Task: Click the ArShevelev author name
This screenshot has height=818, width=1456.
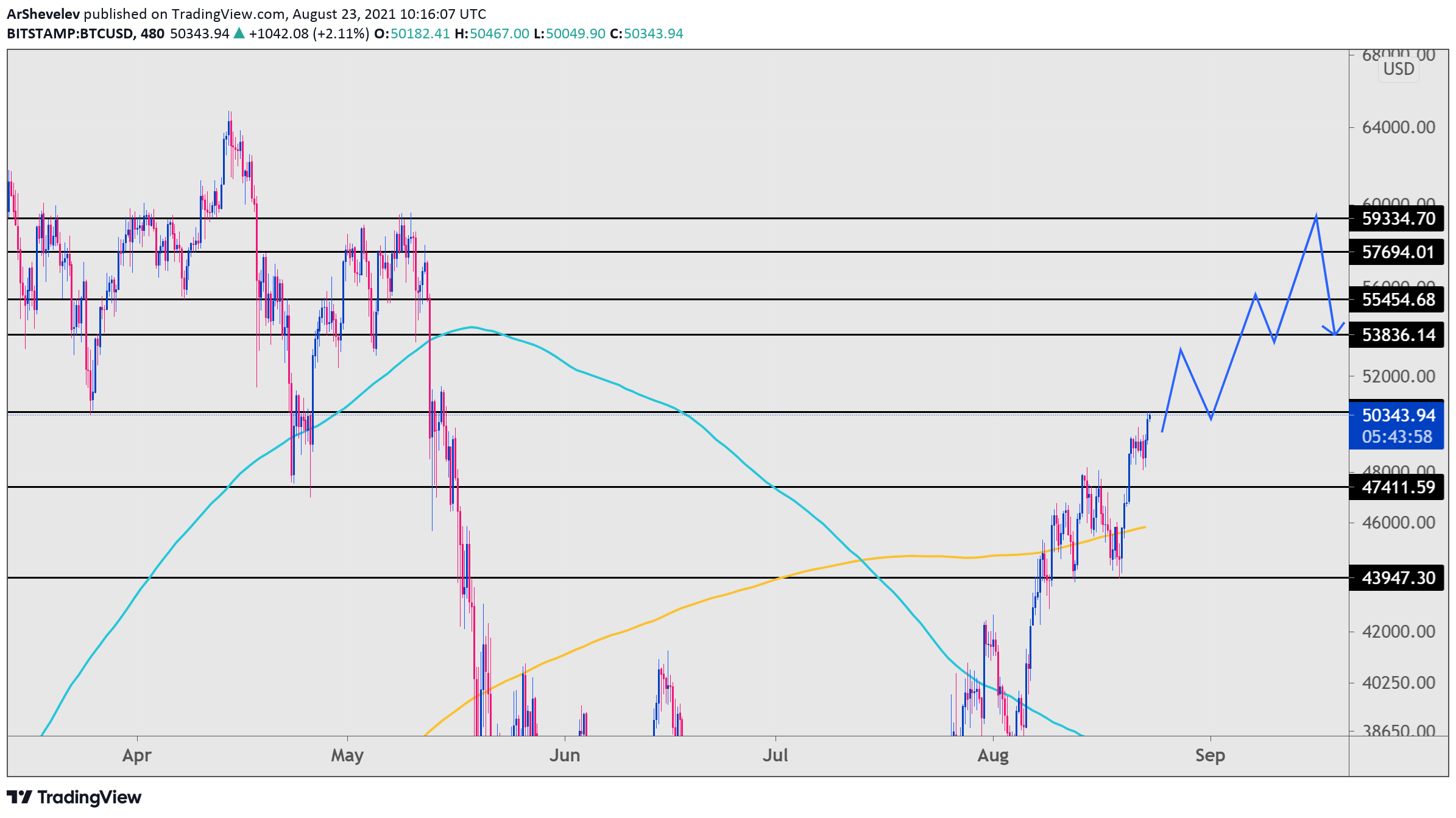Action: (43, 13)
